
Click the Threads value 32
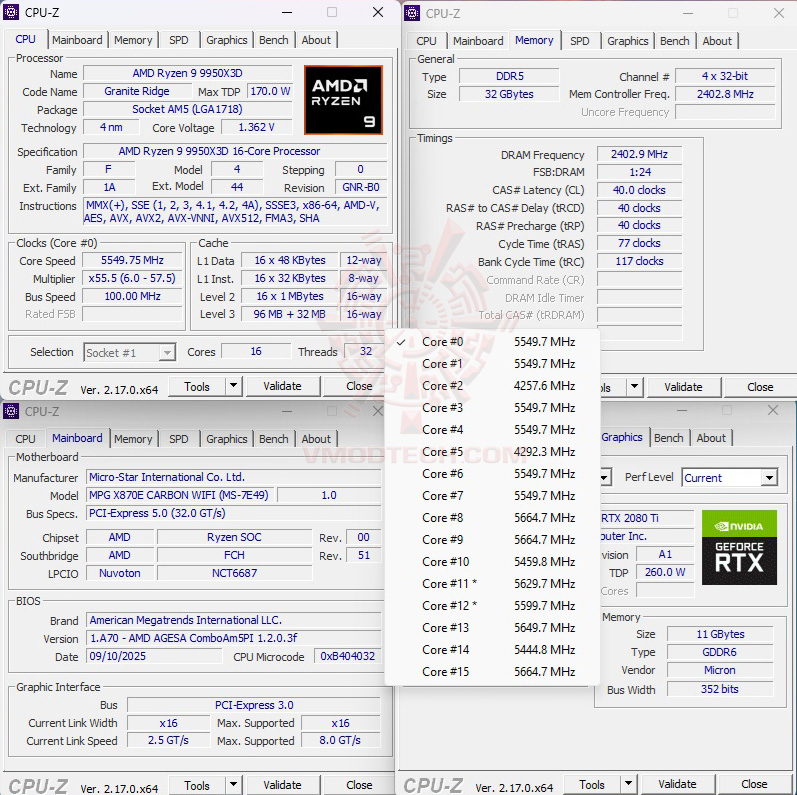(x=366, y=351)
